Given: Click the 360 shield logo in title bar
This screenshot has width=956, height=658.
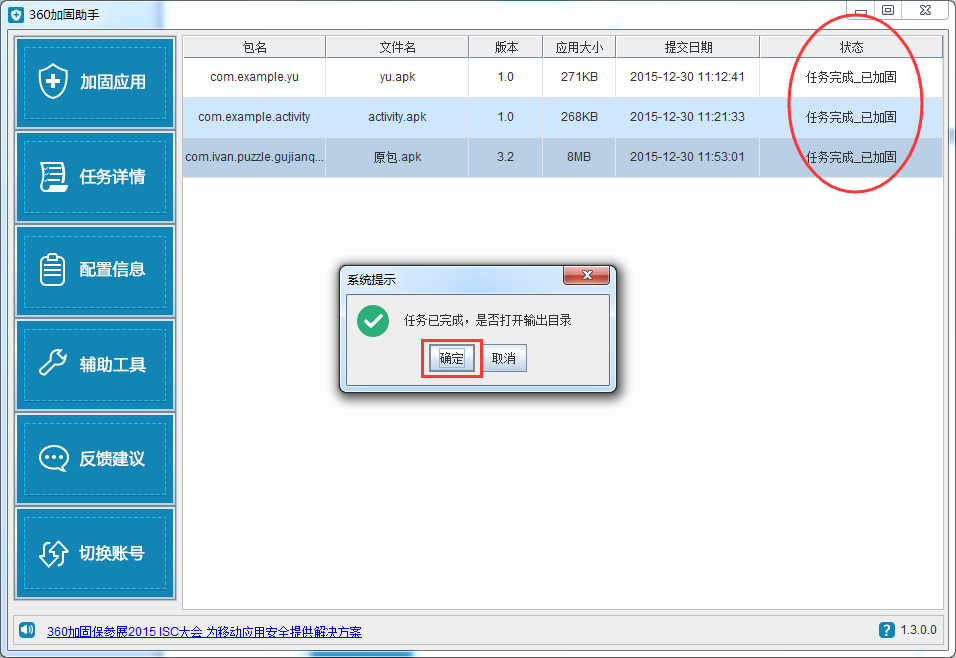Looking at the screenshot, I should 16,15.
